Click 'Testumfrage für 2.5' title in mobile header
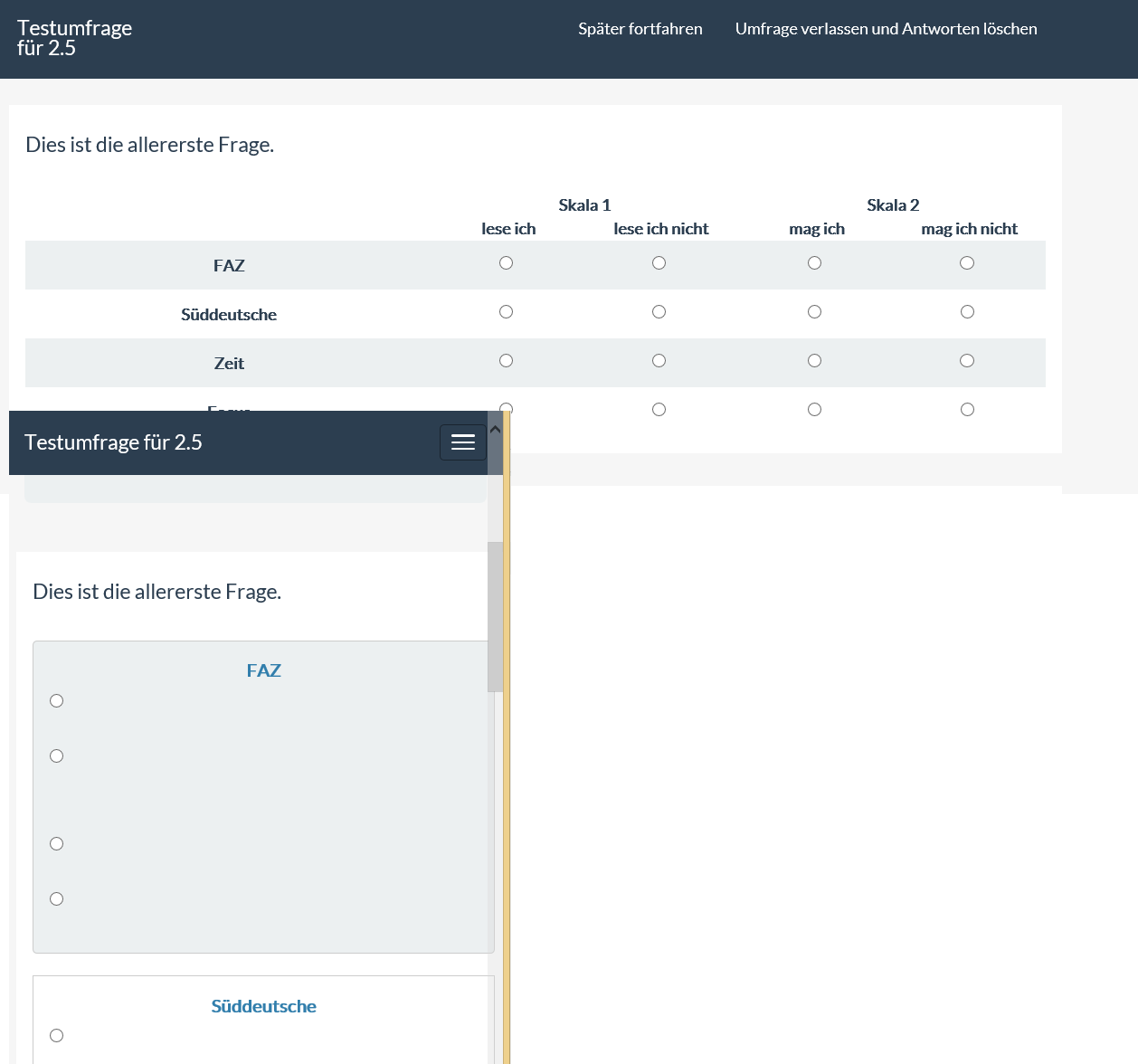The width and height of the screenshot is (1138, 1064). click(x=113, y=442)
